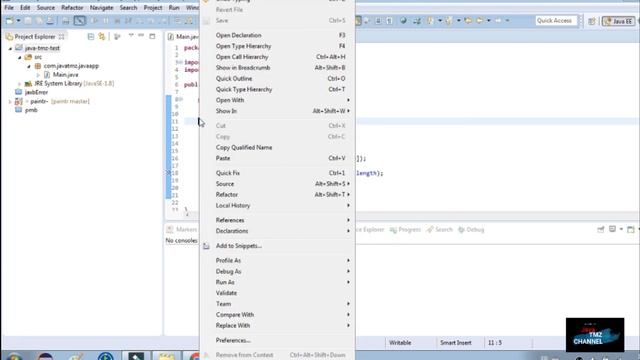640x360 pixels.
Task: Switch to the Java EE perspective
Action: [619, 21]
